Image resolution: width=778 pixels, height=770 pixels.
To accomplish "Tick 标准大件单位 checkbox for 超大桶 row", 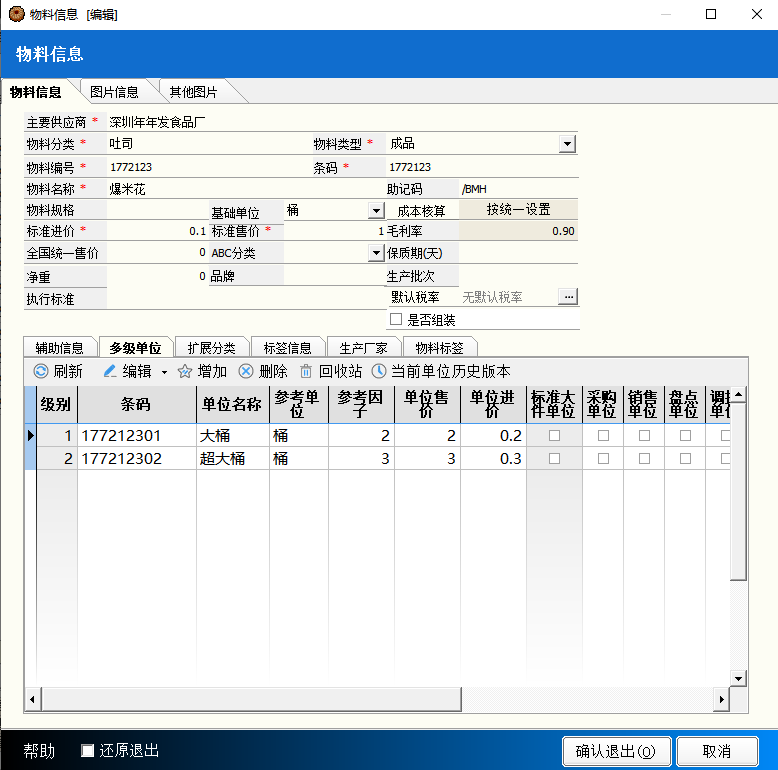I will [x=554, y=458].
